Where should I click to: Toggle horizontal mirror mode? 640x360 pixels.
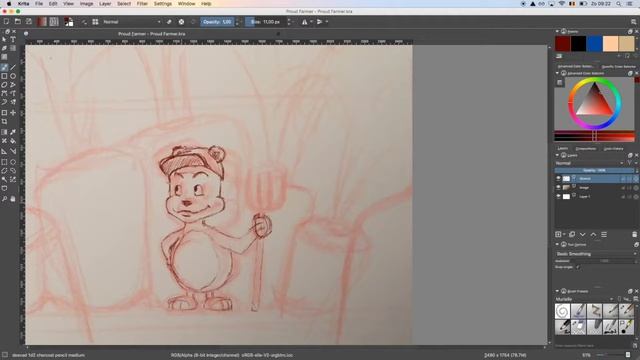coord(304,22)
